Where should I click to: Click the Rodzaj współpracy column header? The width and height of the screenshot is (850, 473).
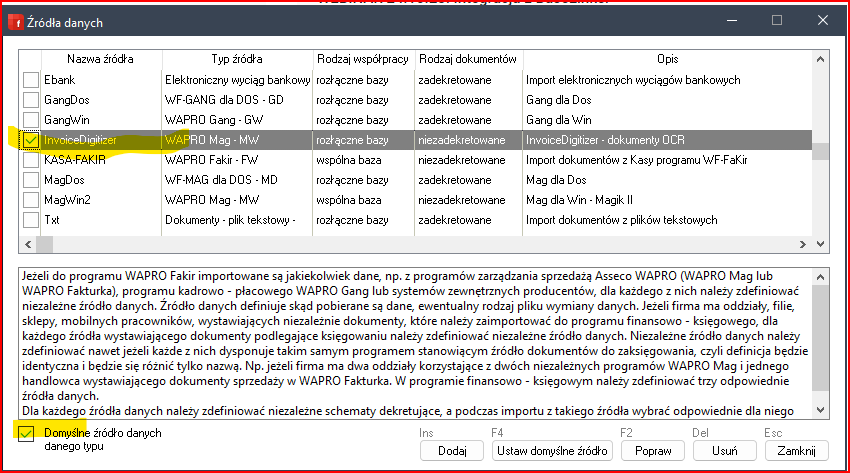363,59
